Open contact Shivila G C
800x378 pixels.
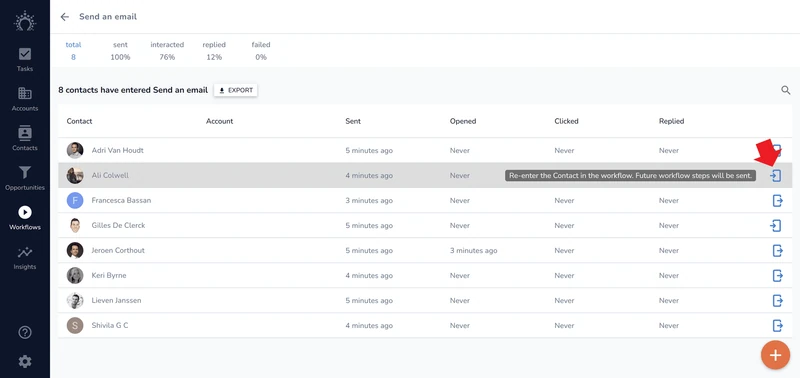click(110, 325)
